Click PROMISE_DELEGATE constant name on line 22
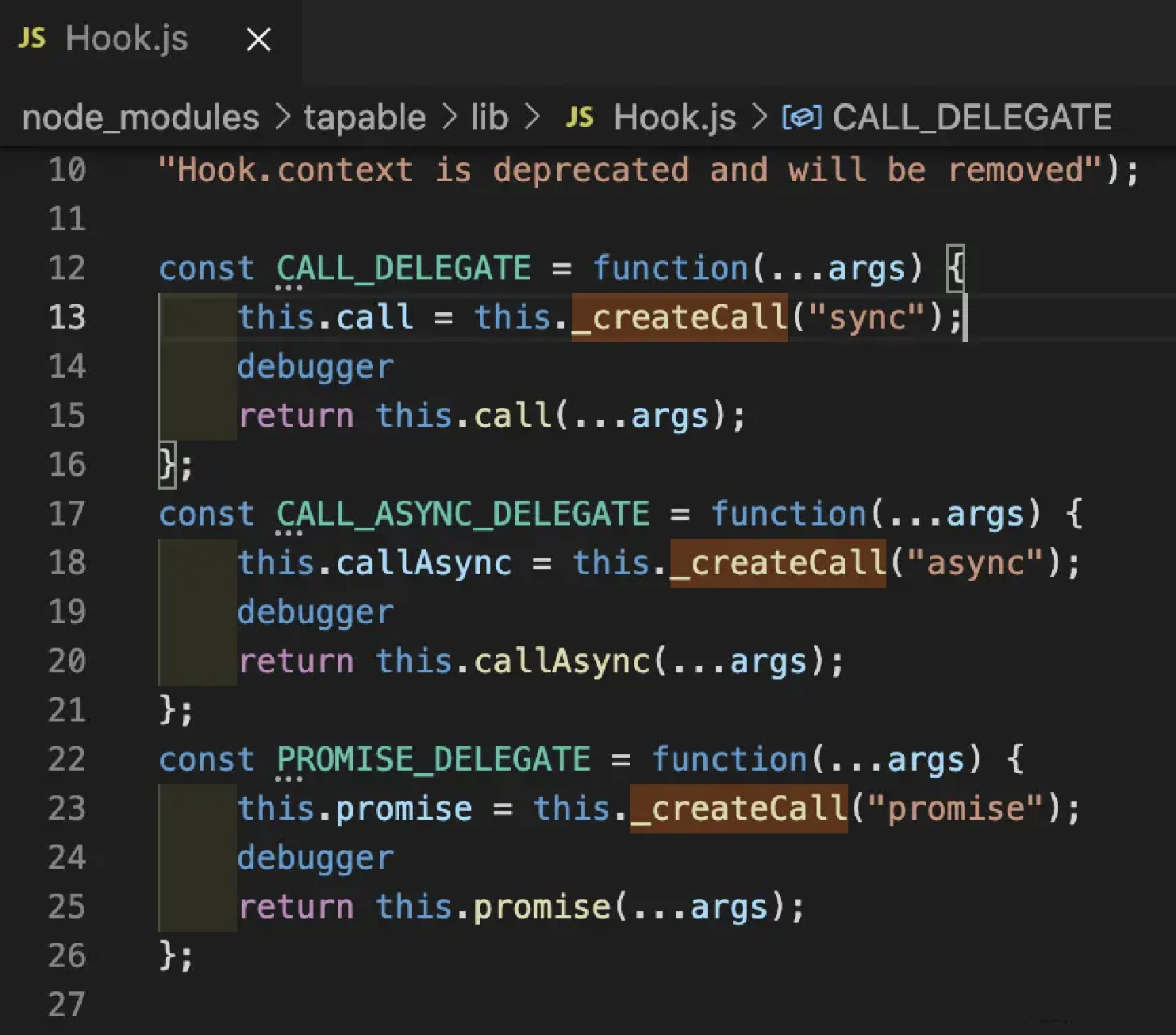Viewport: 1176px width, 1035px height. (433, 760)
